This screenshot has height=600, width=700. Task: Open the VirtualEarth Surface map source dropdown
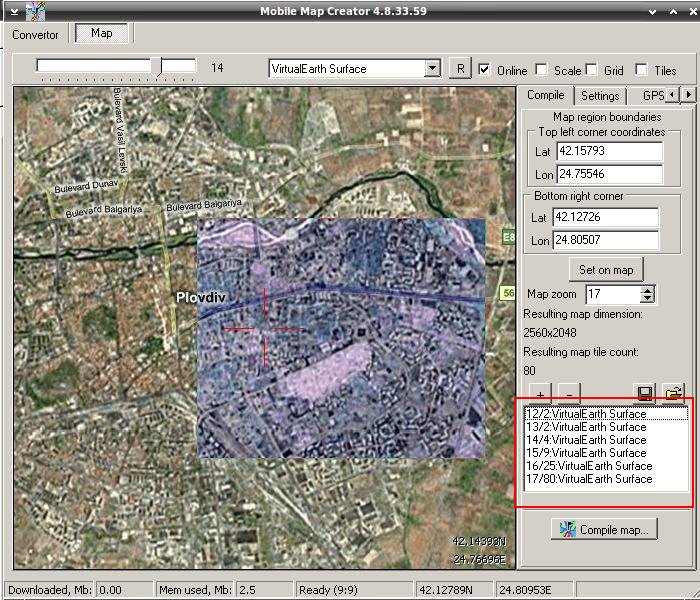(x=432, y=69)
